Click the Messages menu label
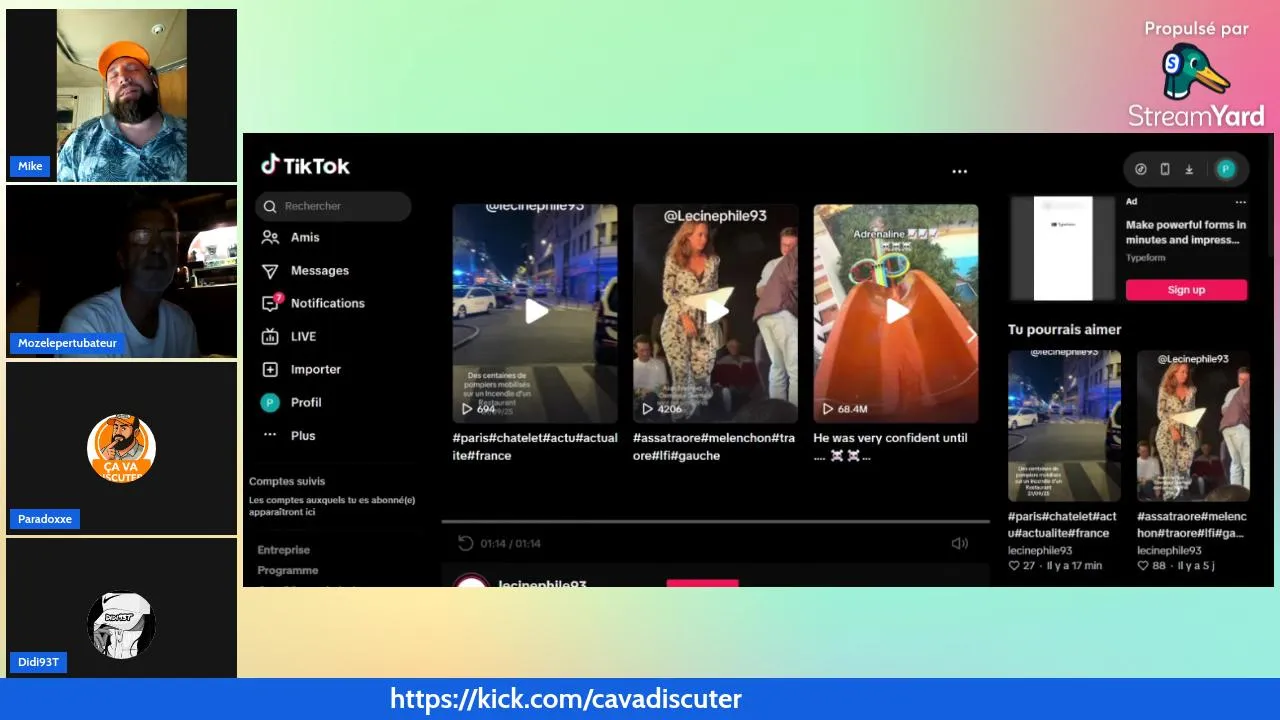Viewport: 1280px width, 720px height. coord(320,271)
